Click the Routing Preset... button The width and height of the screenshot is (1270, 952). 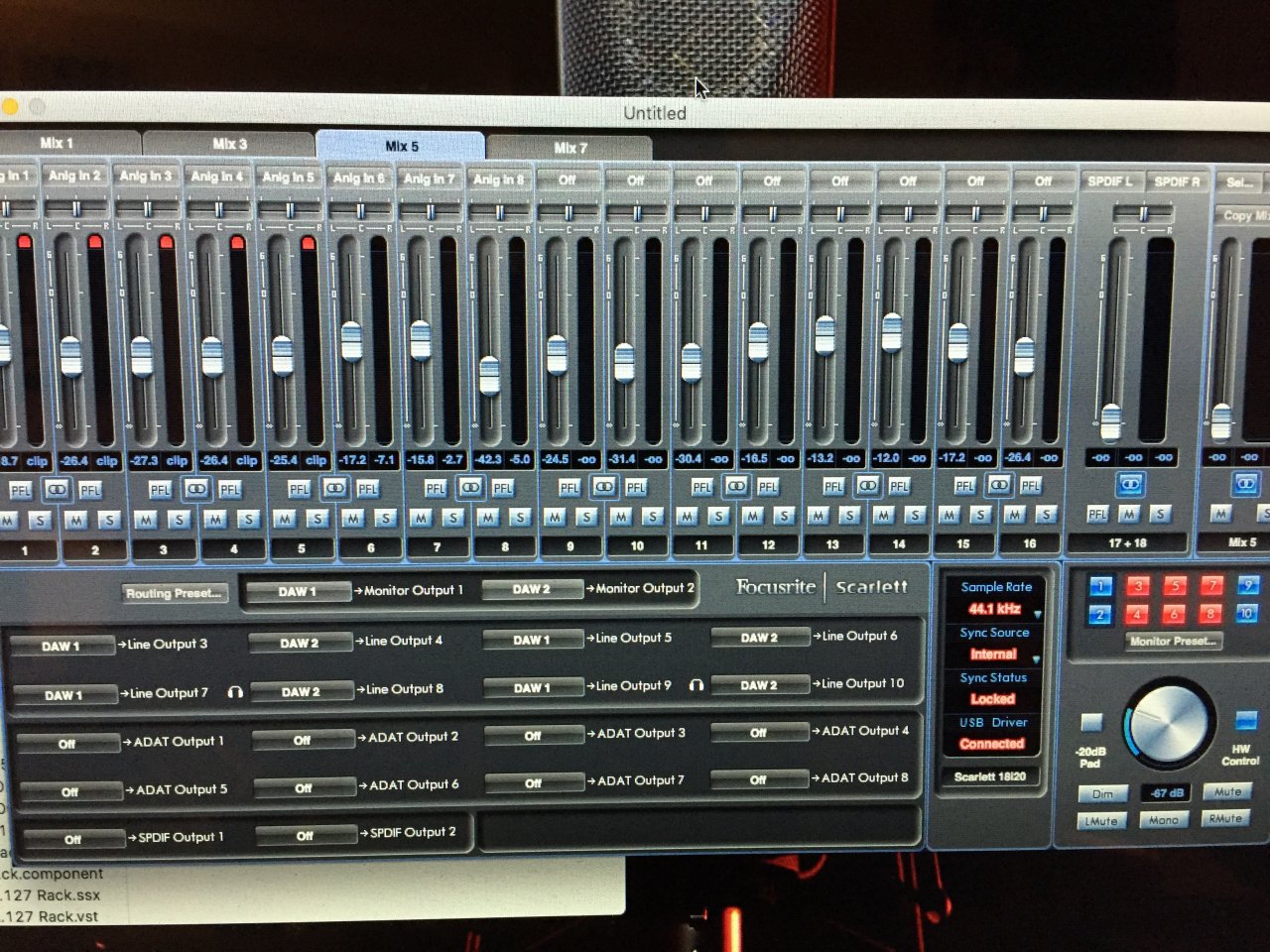pyautogui.click(x=174, y=593)
